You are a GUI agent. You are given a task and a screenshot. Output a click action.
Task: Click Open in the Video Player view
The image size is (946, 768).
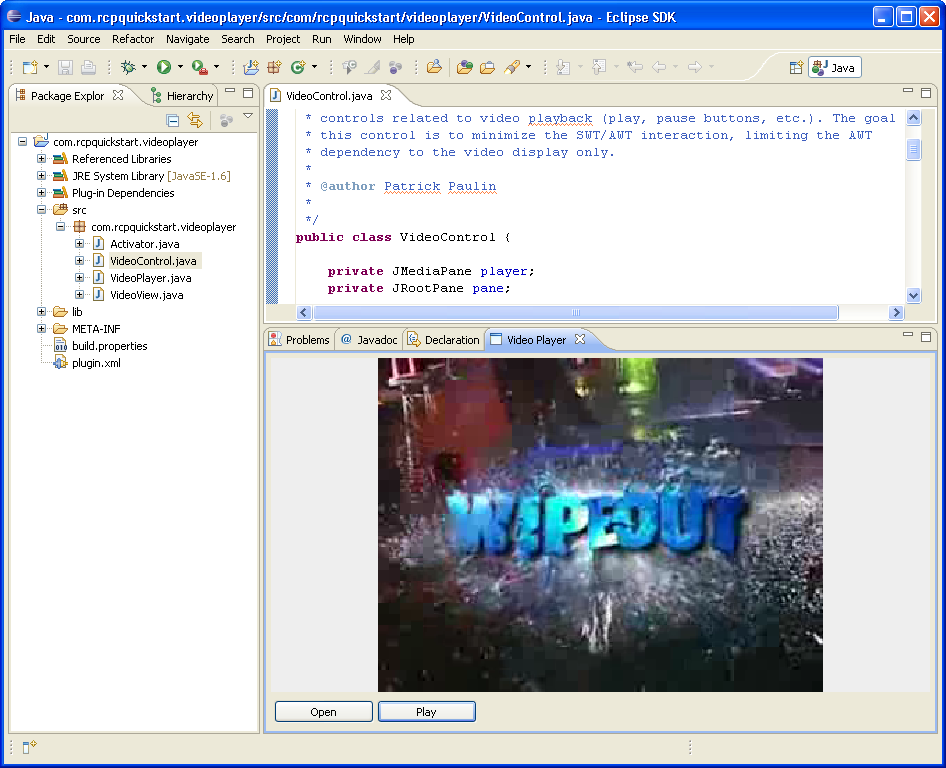click(x=323, y=711)
